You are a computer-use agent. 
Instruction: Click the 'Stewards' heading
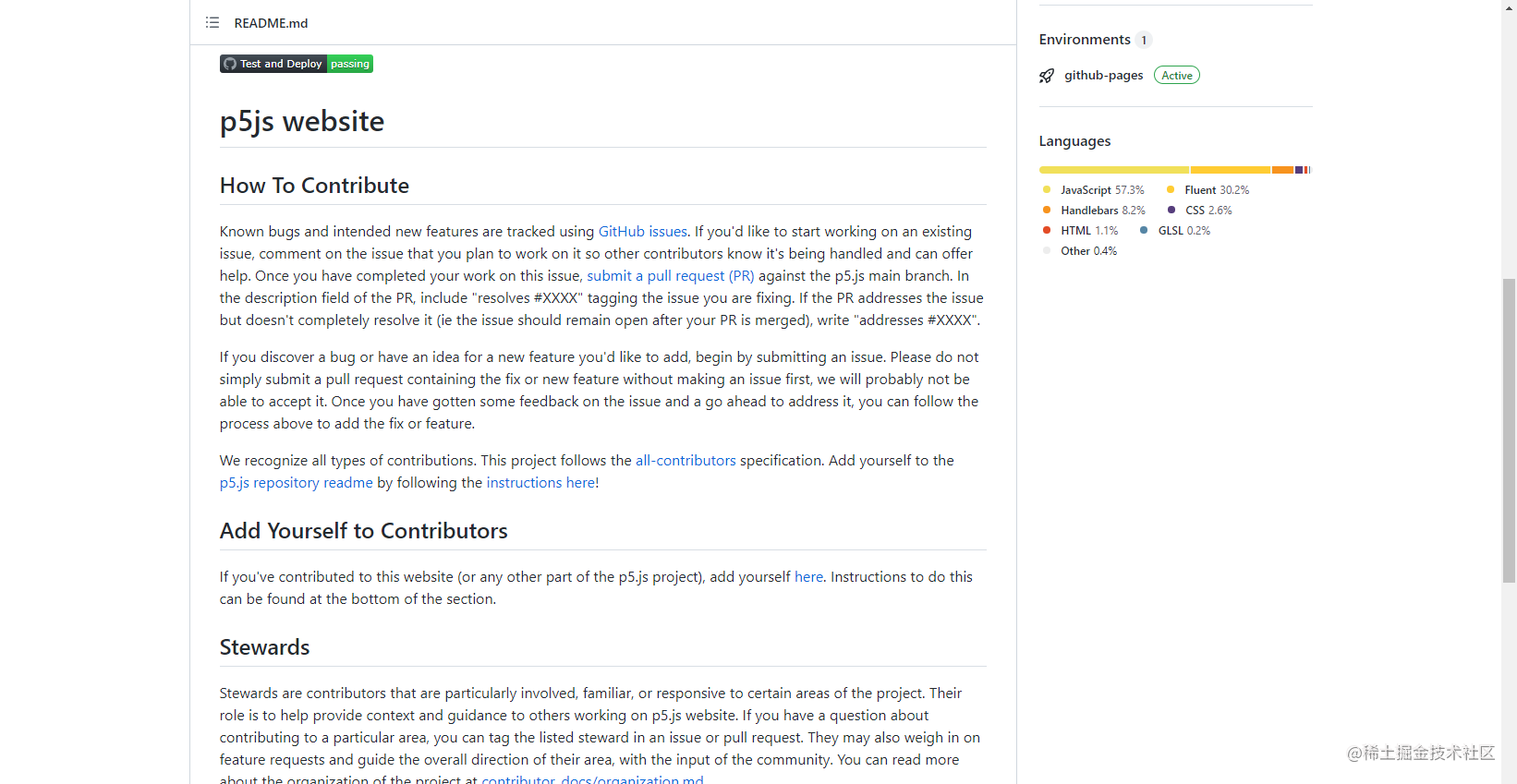[265, 647]
